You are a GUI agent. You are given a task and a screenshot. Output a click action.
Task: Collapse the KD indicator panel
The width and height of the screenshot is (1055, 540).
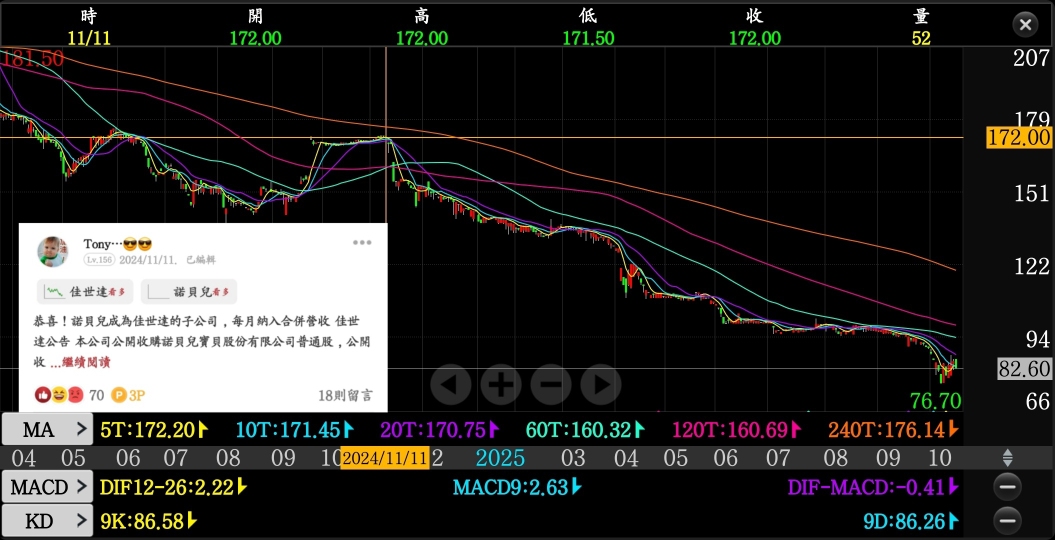click(x=1008, y=520)
